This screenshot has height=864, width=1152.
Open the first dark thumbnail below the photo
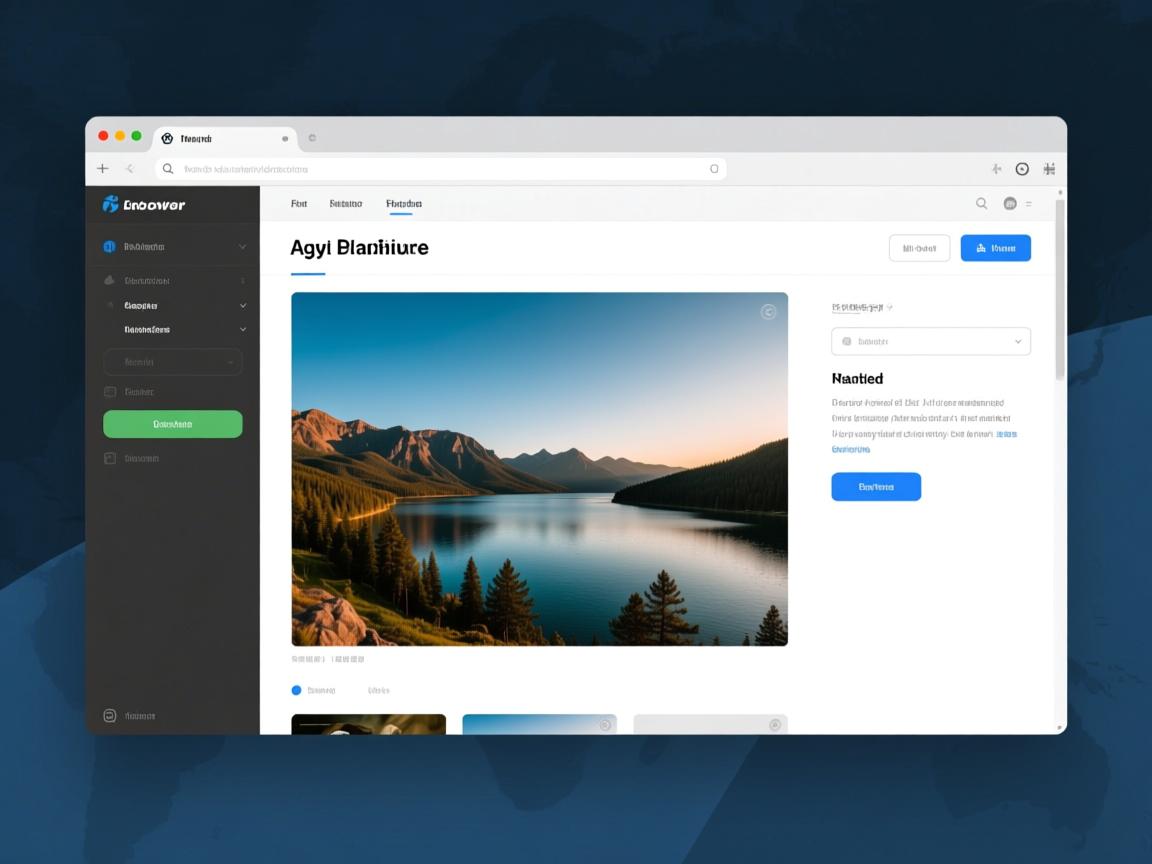(x=368, y=724)
